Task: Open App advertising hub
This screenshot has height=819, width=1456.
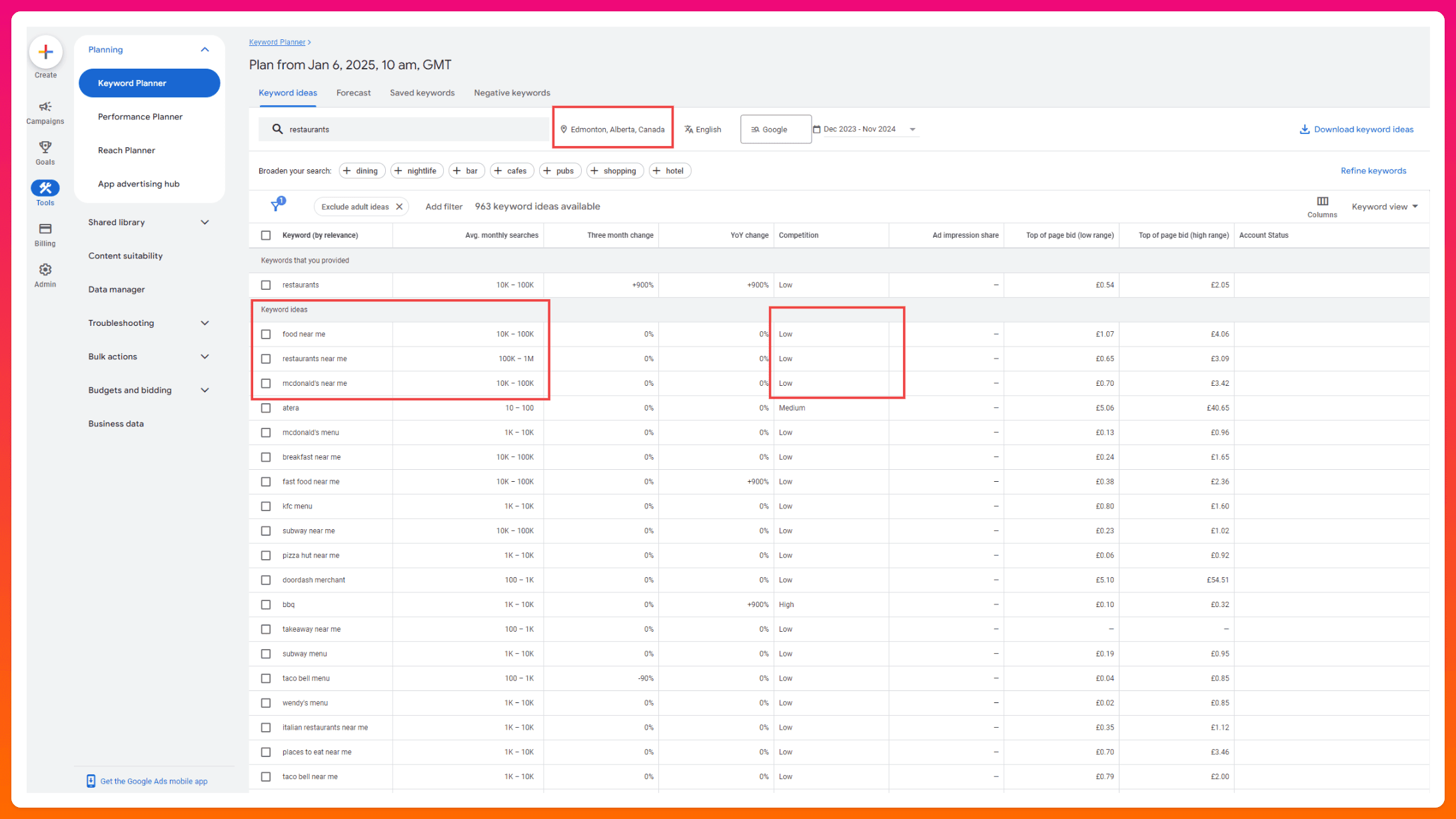Action: tap(139, 184)
